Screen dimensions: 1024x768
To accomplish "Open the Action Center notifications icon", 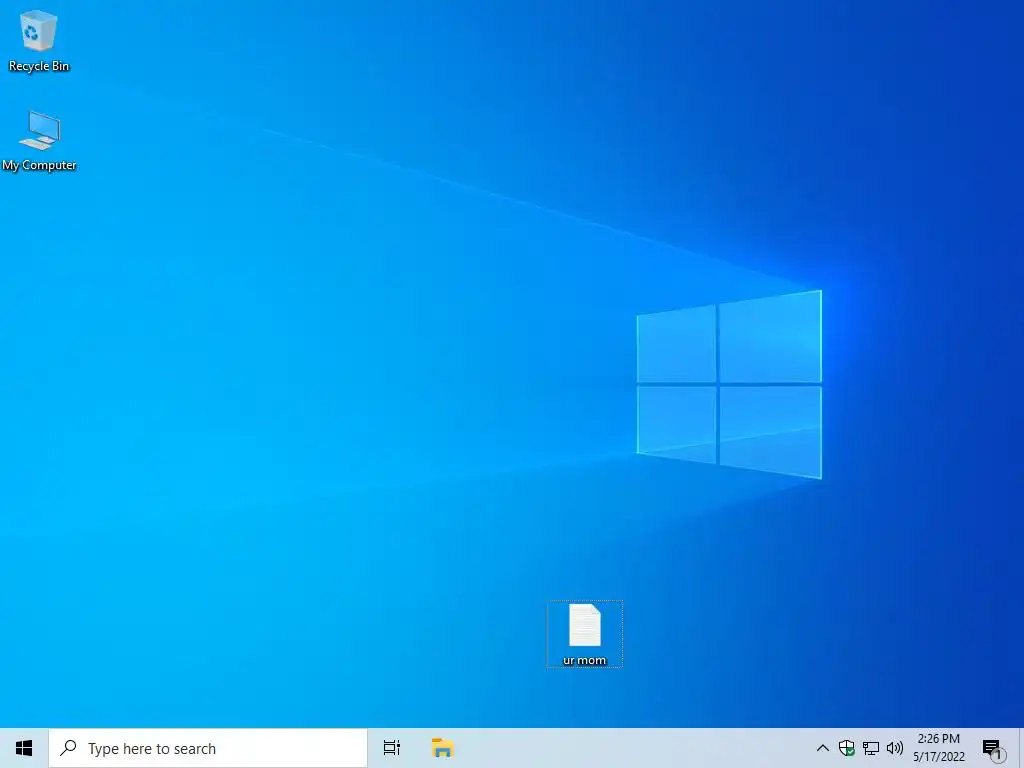I will pos(993,748).
